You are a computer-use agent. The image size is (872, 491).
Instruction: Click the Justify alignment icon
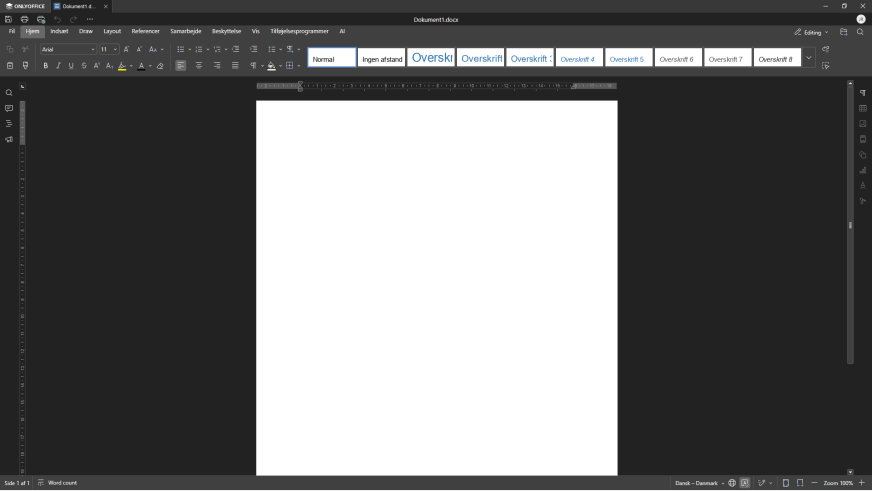pyautogui.click(x=235, y=66)
